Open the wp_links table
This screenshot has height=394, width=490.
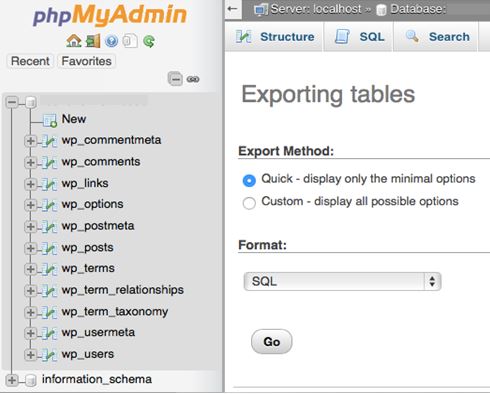(85, 183)
